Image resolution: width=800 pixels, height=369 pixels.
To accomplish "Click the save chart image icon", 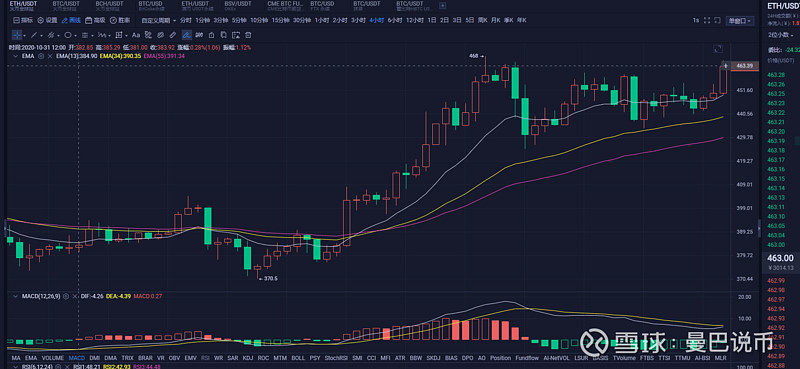I will click(x=236, y=35).
